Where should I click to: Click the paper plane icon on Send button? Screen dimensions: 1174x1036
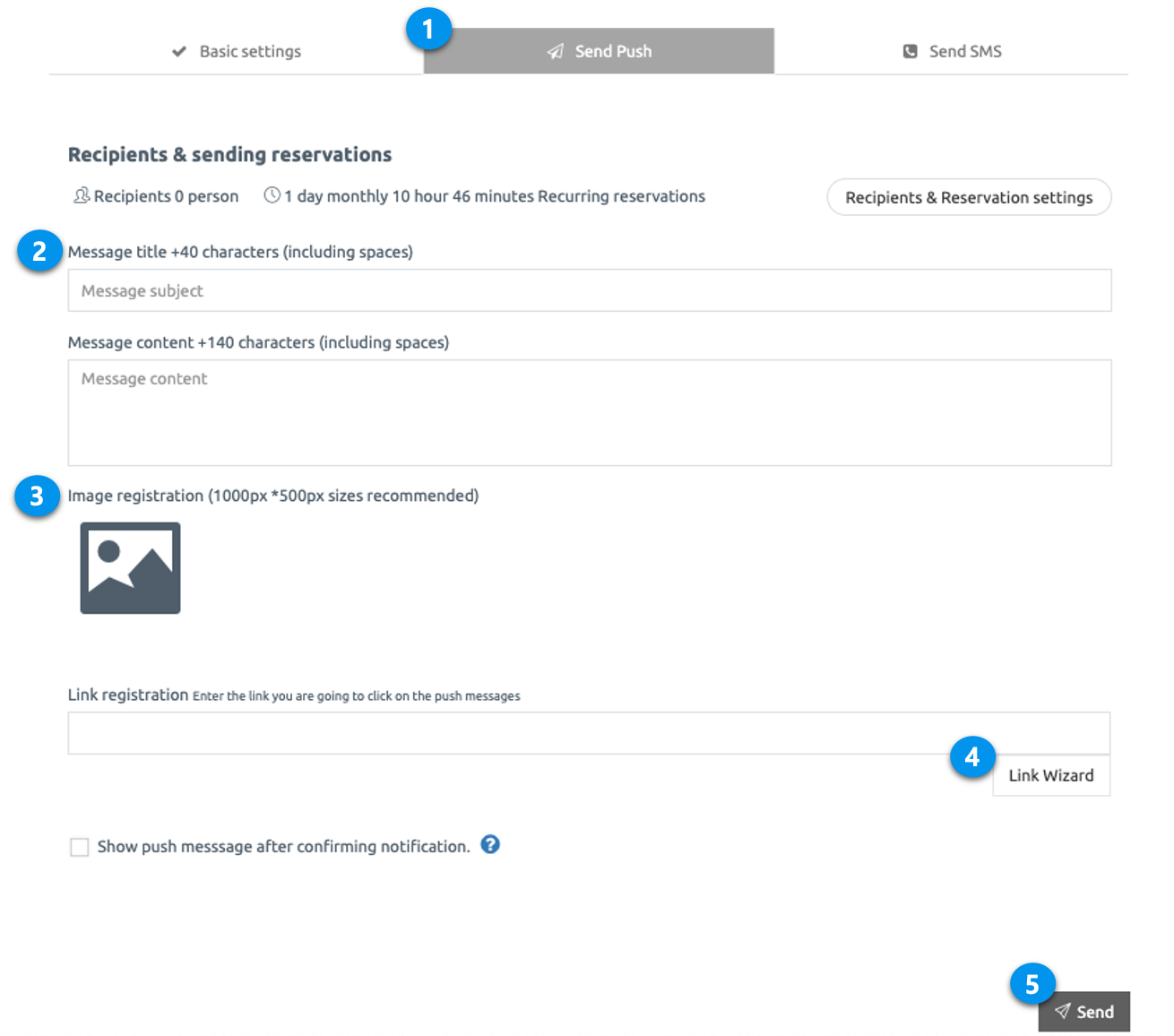tap(1062, 1011)
